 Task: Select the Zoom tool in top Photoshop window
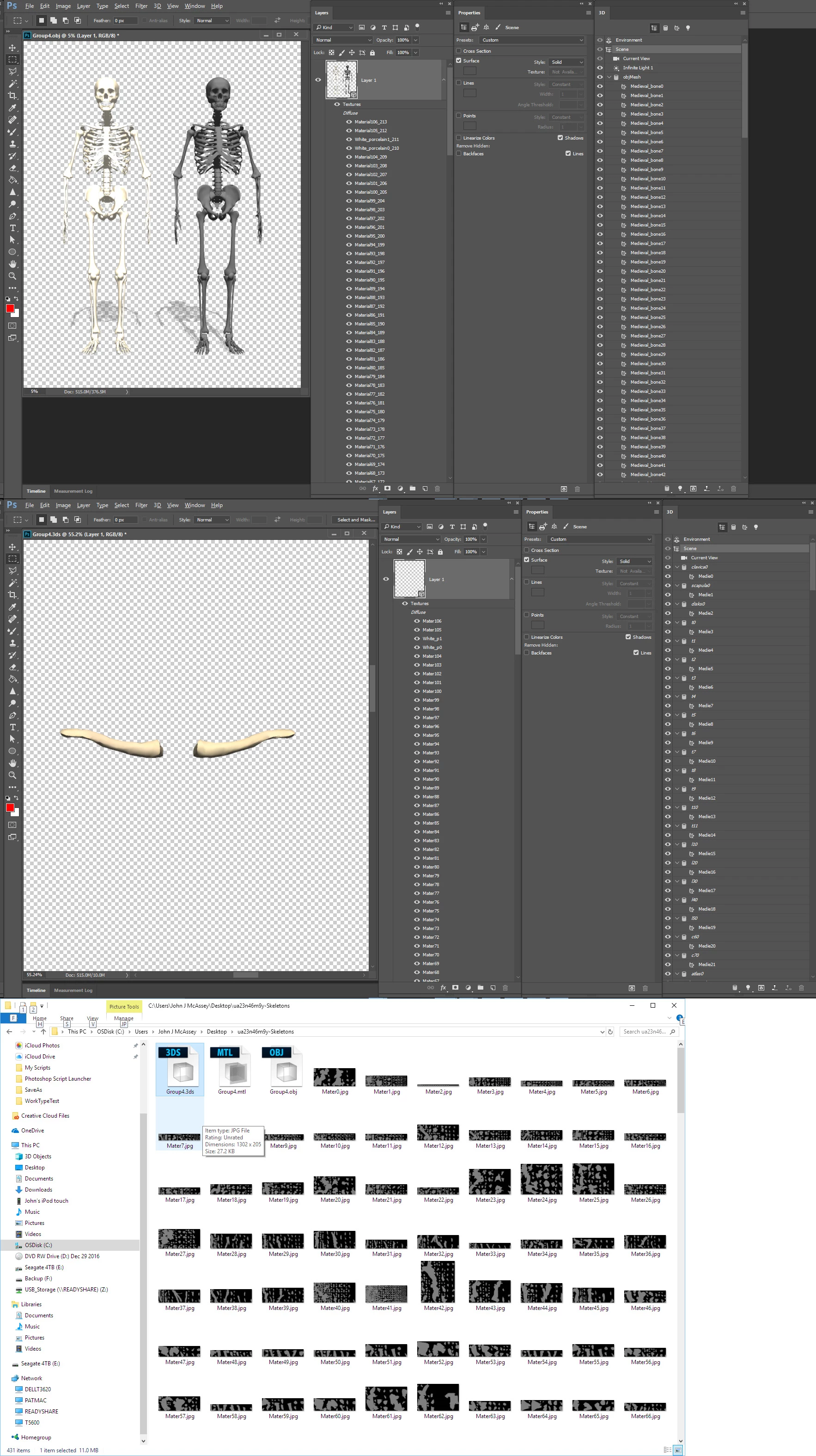[12, 276]
